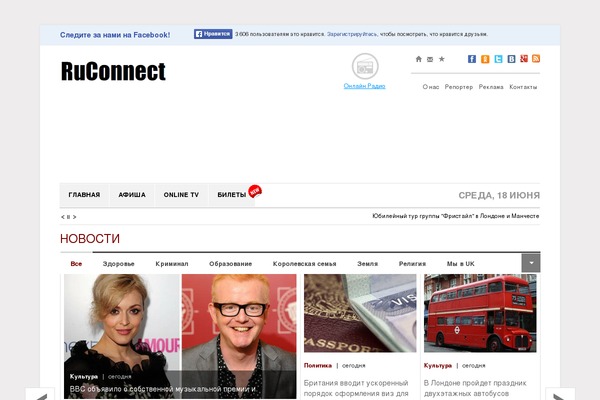Expand the news categories dropdown arrow
Viewport: 600px width, 400px height.
tap(531, 263)
